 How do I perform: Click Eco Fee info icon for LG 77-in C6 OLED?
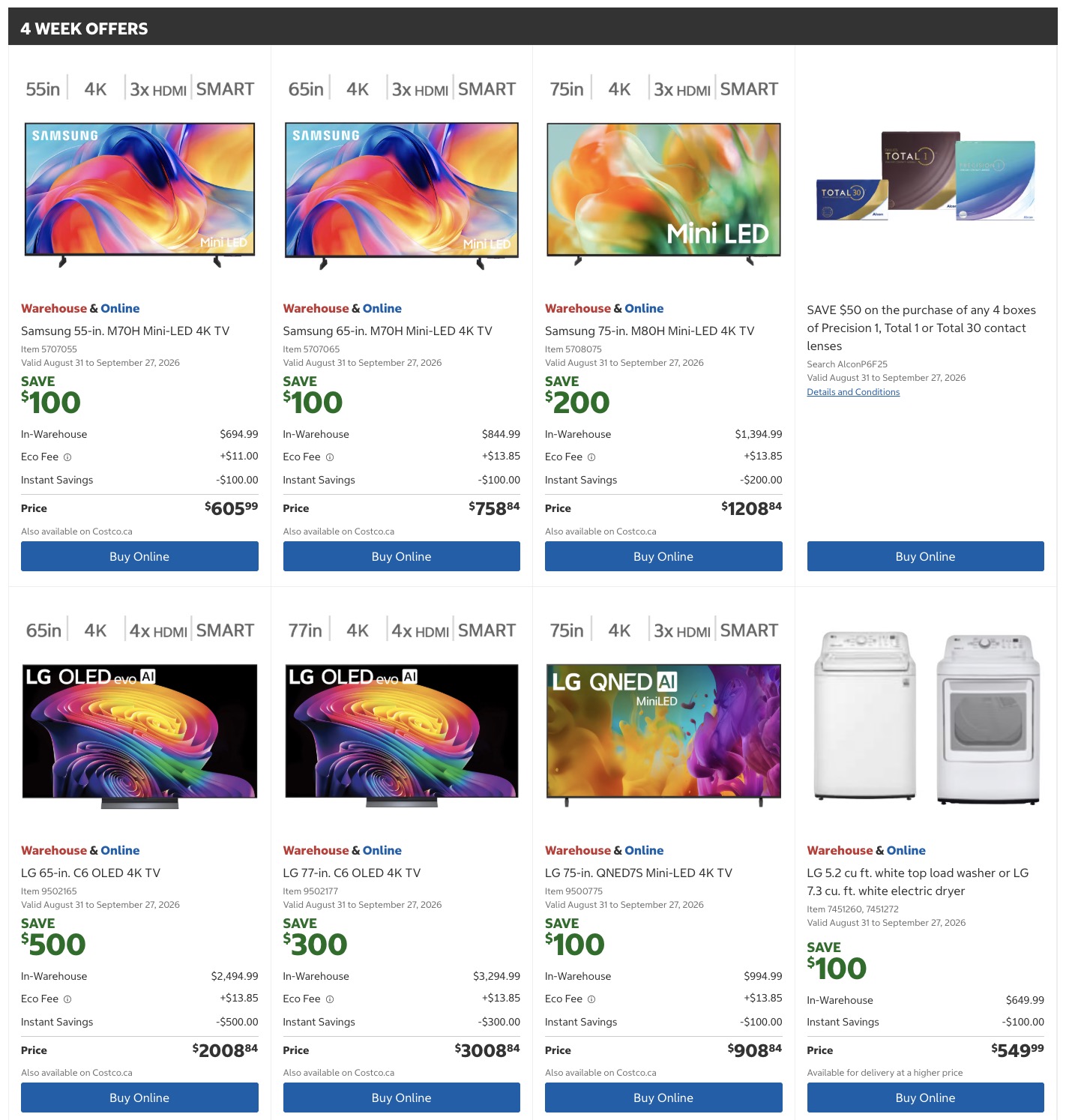click(x=330, y=999)
